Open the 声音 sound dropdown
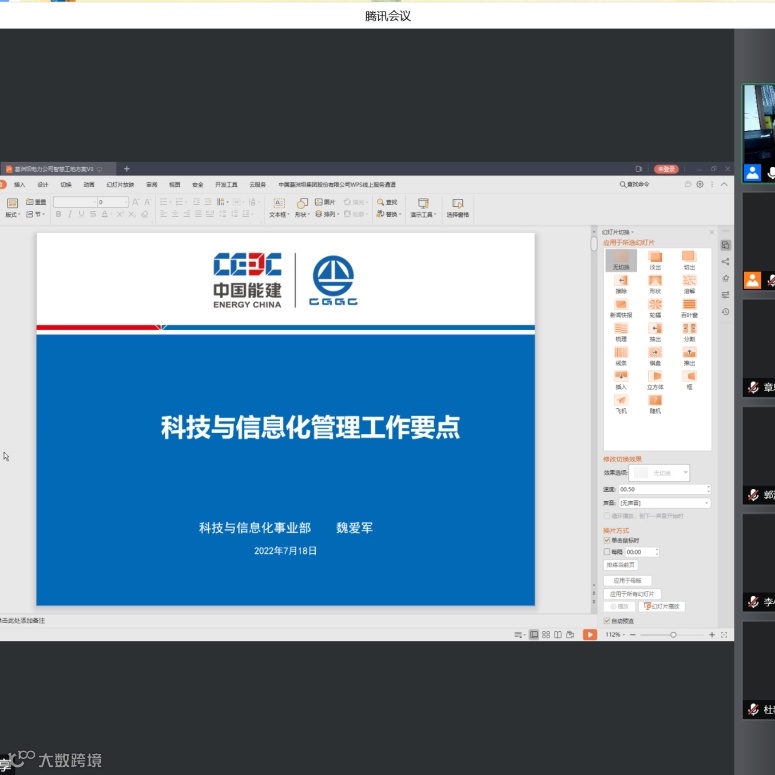Screen dimensions: 775x775 (664, 503)
